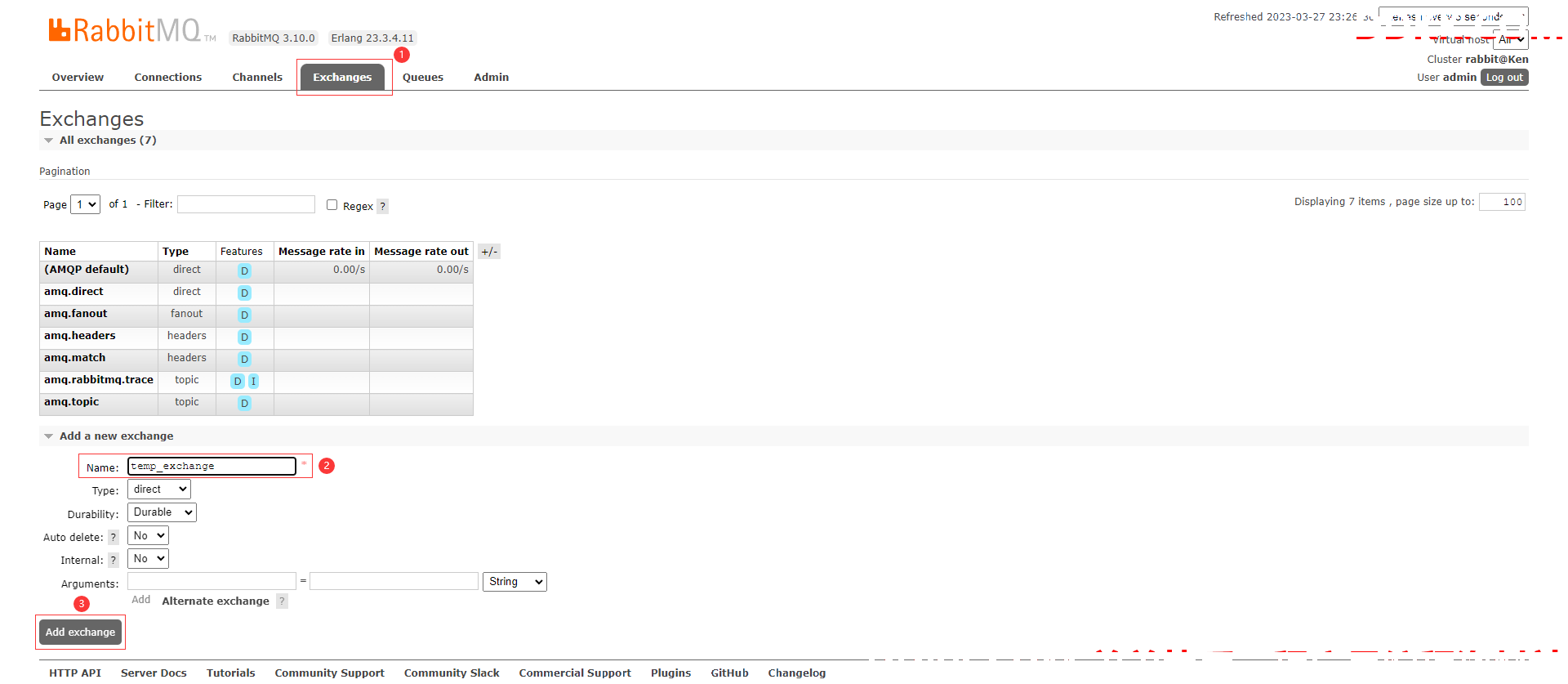Screen dimensions: 1568x684
Task: Toggle table columns with +/- button
Action: (x=489, y=252)
